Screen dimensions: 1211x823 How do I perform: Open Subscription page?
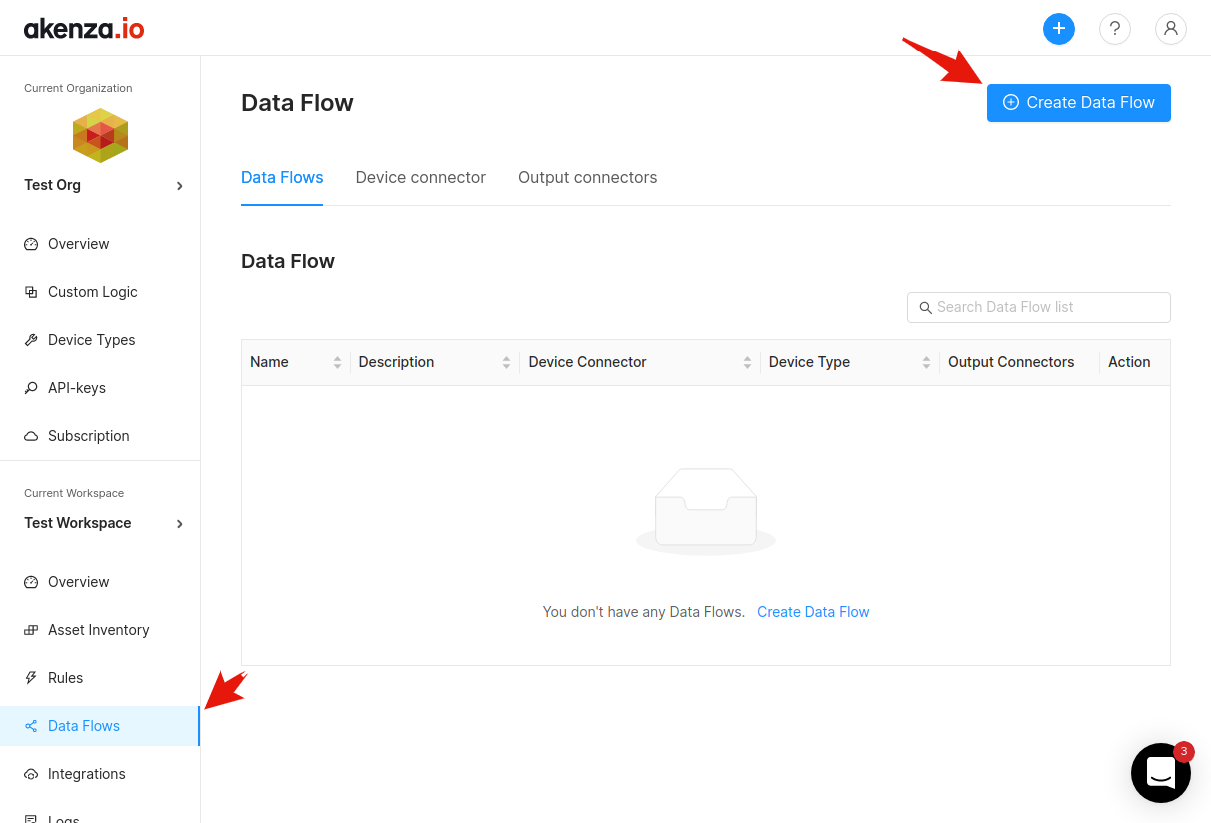[x=88, y=436]
